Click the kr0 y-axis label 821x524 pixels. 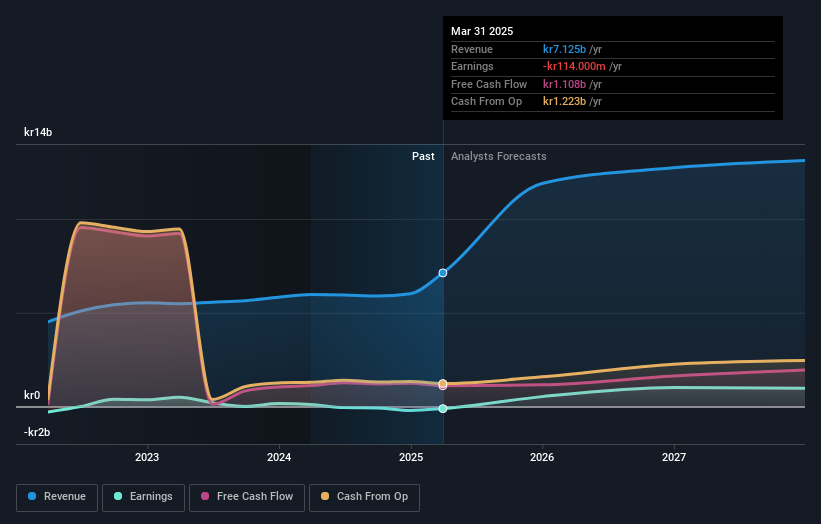(x=32, y=395)
